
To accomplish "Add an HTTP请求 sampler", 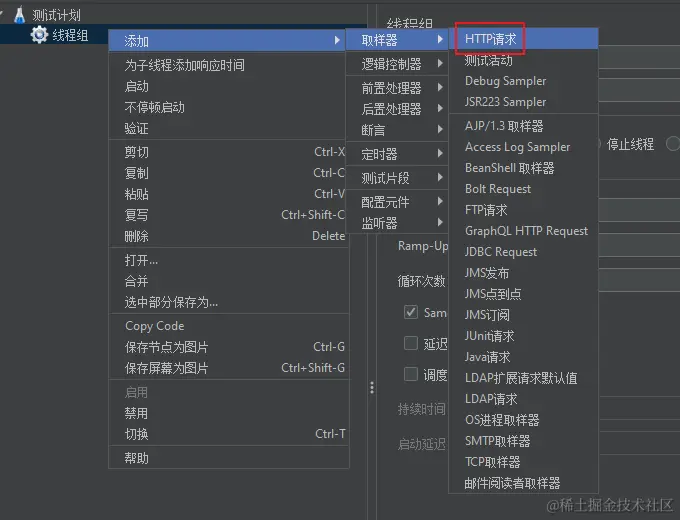I will pos(523,39).
